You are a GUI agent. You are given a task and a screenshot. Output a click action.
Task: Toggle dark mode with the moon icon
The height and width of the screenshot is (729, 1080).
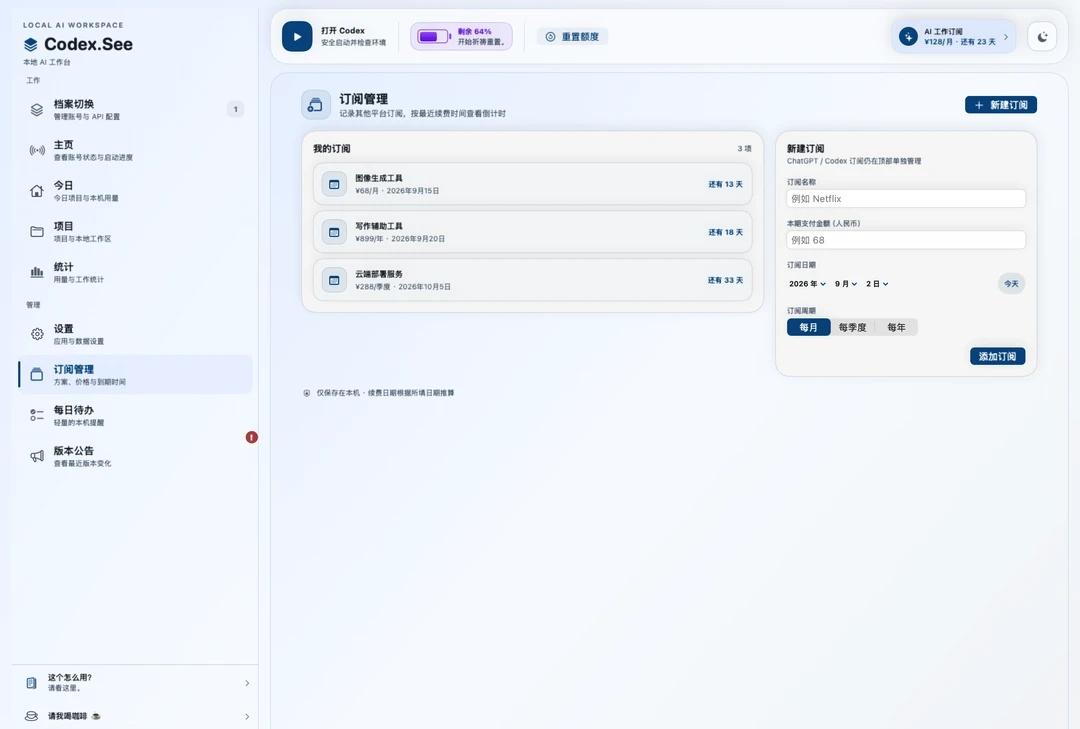click(1042, 37)
